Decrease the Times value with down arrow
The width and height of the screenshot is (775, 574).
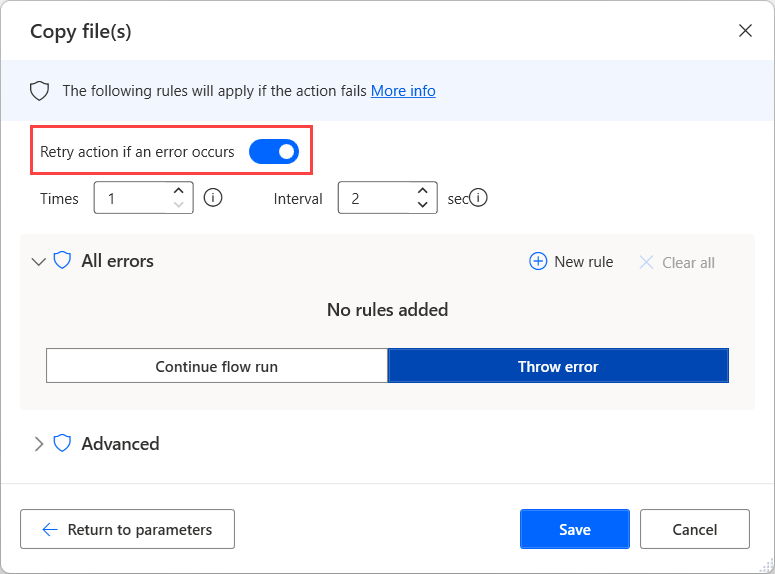pos(178,205)
